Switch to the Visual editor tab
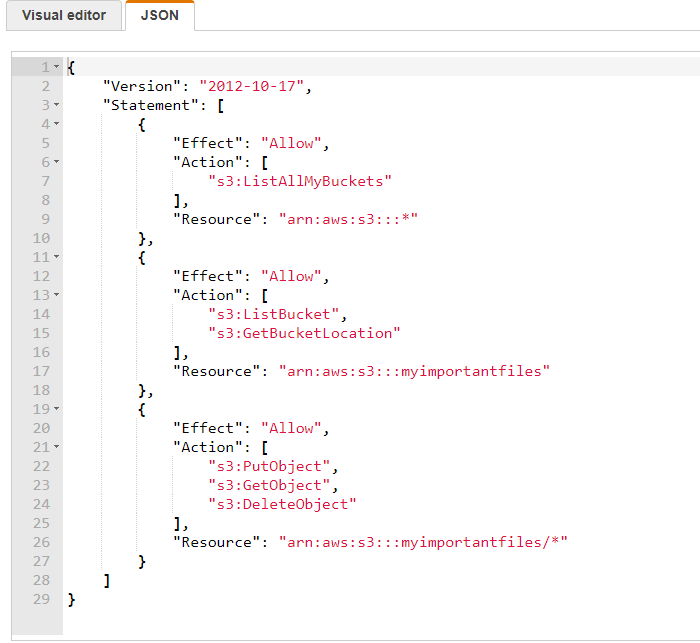This screenshot has width=700, height=643. (x=64, y=15)
